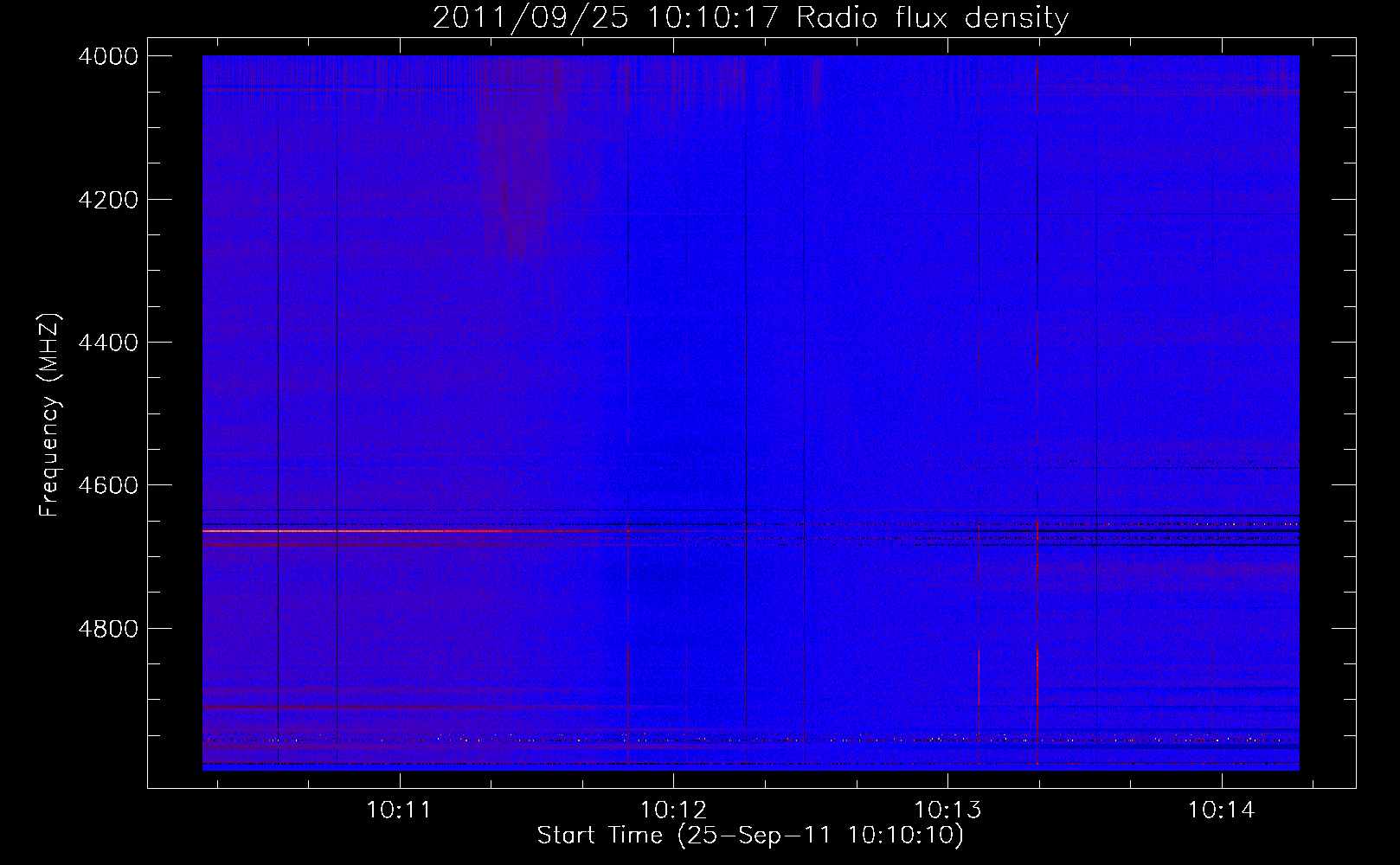The height and width of the screenshot is (865, 1400).
Task: Click the 10:14 time tick label
Action: coord(1221,810)
